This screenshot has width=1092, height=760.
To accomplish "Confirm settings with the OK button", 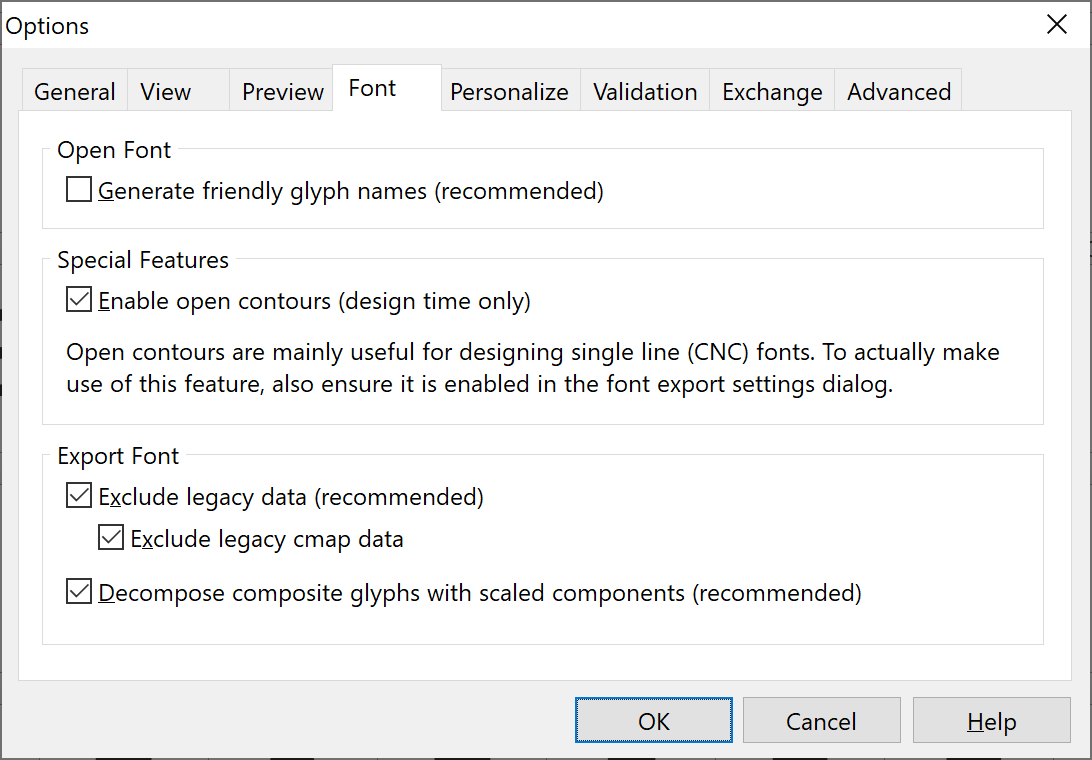I will coord(654,720).
